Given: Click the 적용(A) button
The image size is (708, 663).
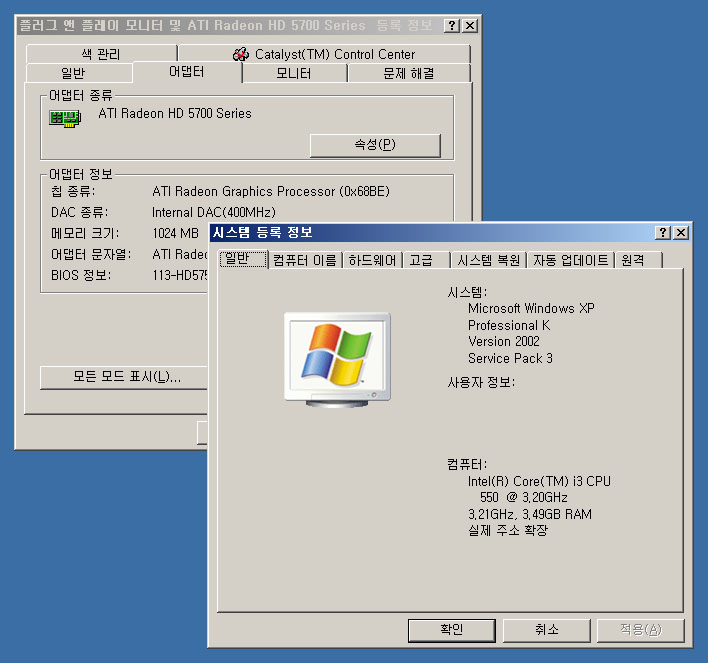Looking at the screenshot, I should point(641,630).
